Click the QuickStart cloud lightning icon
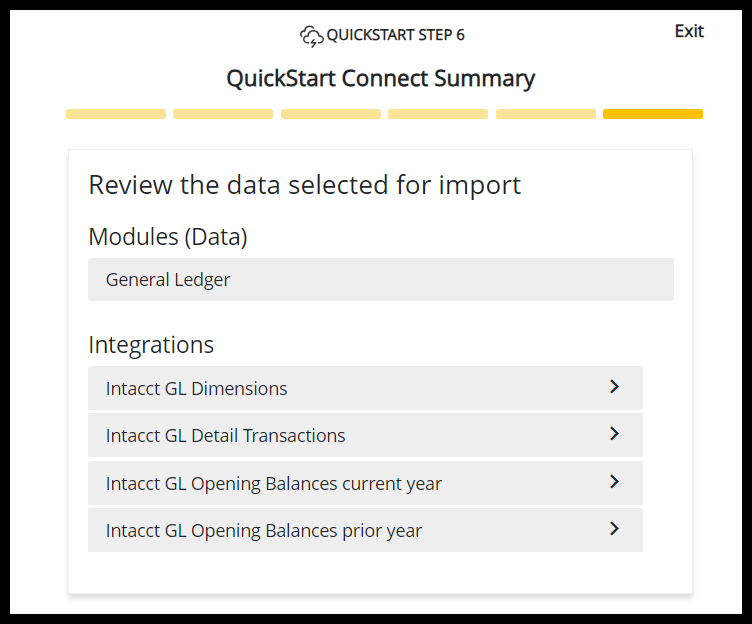752x624 pixels. [x=311, y=36]
